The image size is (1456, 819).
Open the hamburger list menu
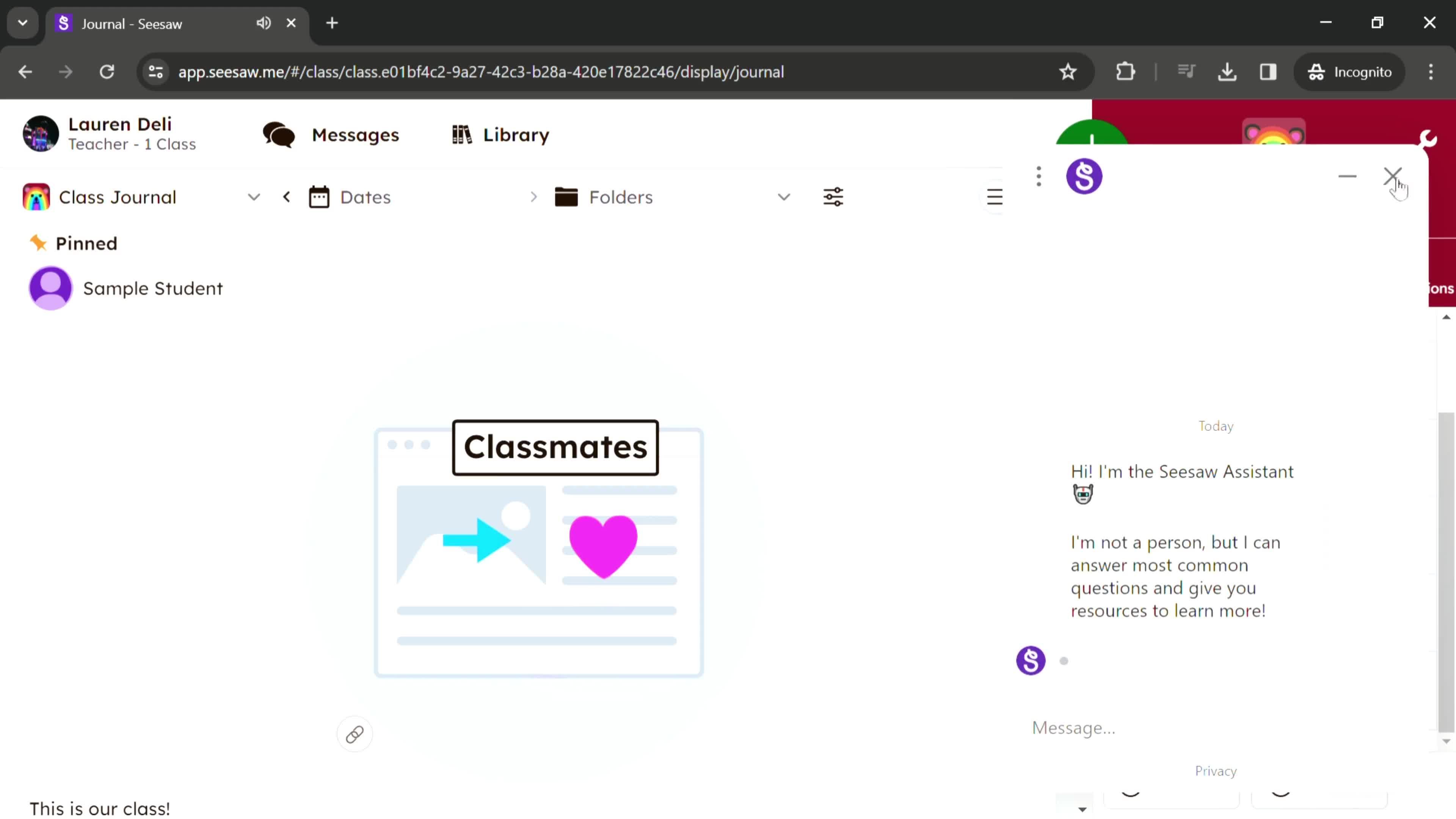[x=994, y=197]
